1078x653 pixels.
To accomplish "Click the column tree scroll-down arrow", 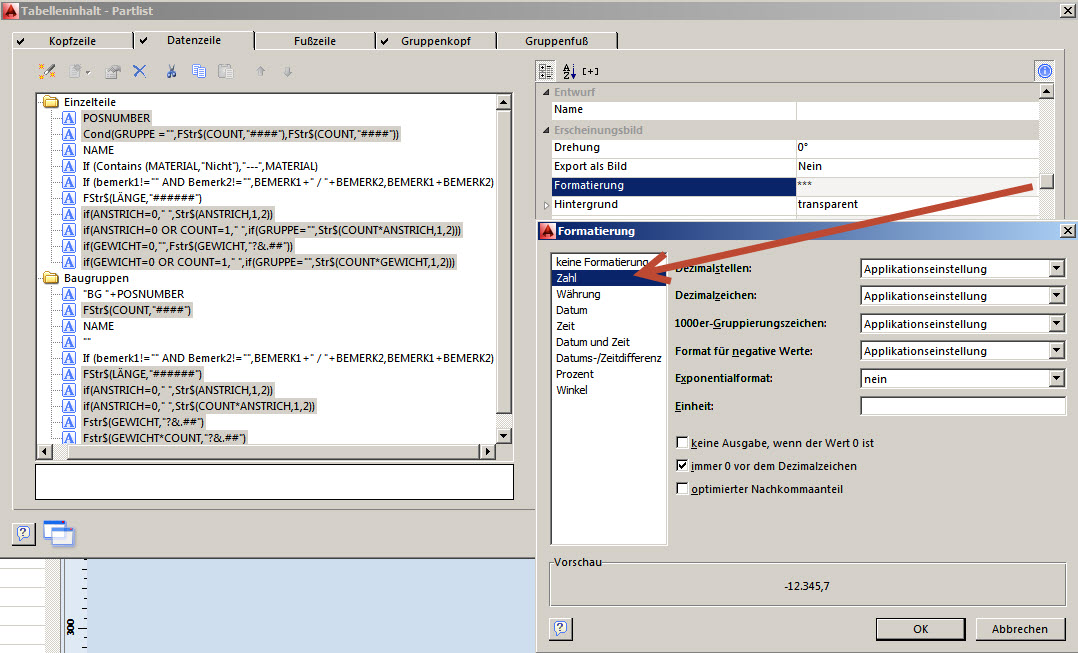I will (504, 436).
